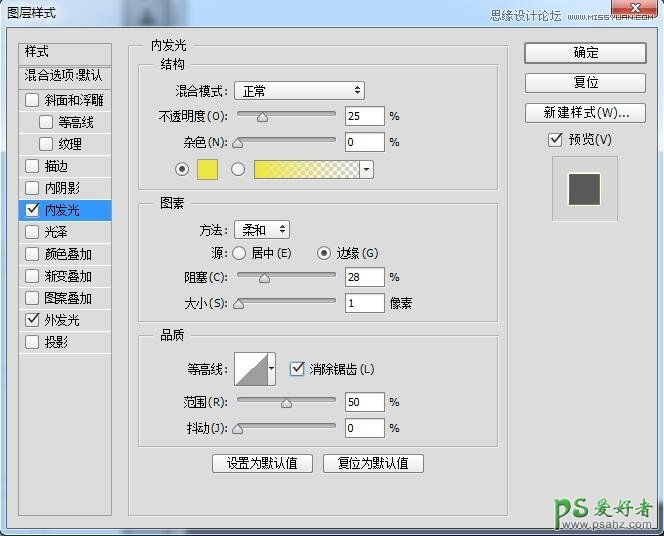Select the 渐变叠加 style entry
This screenshot has width=664, height=536.
(x=68, y=276)
